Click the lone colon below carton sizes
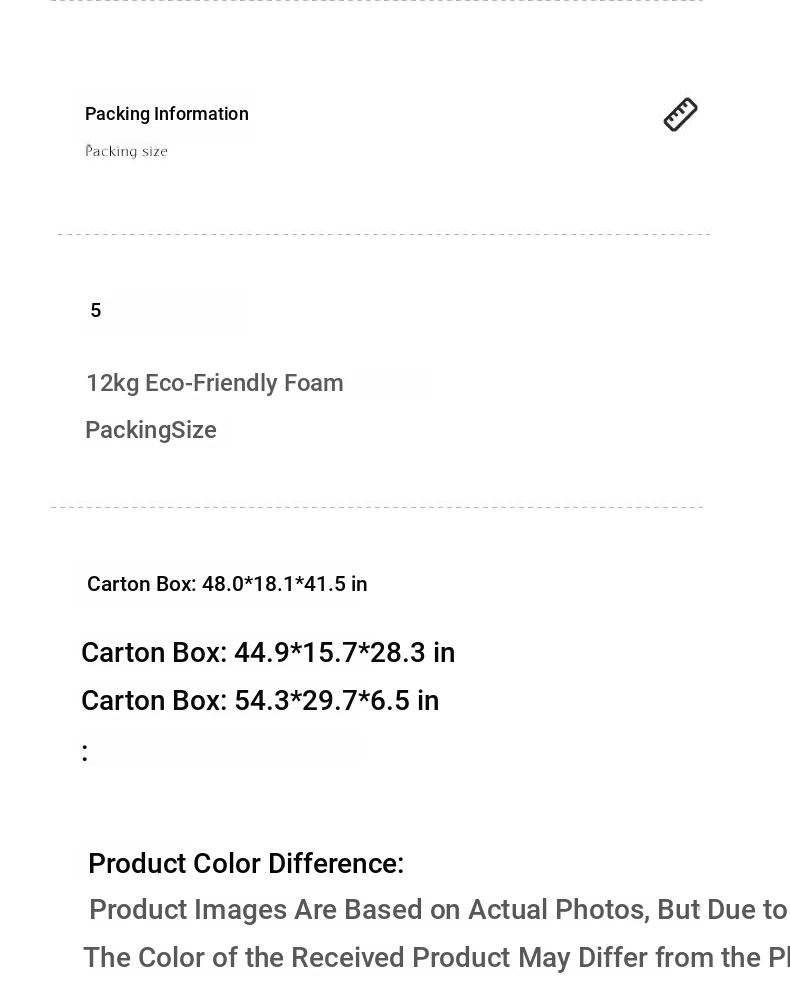Viewport: 790px width, 999px height. pyautogui.click(x=85, y=752)
